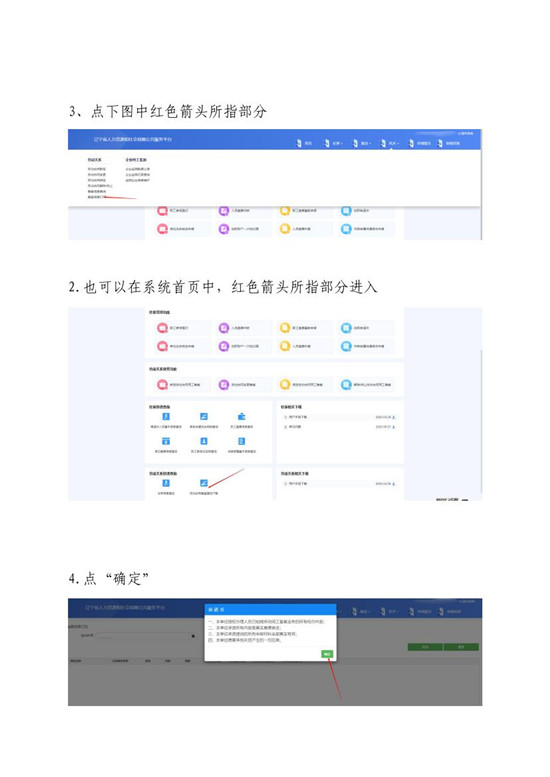The width and height of the screenshot is (550, 777).
Task: Click the purple round icon in the labor-relations common functions row
Action: click(x=223, y=385)
